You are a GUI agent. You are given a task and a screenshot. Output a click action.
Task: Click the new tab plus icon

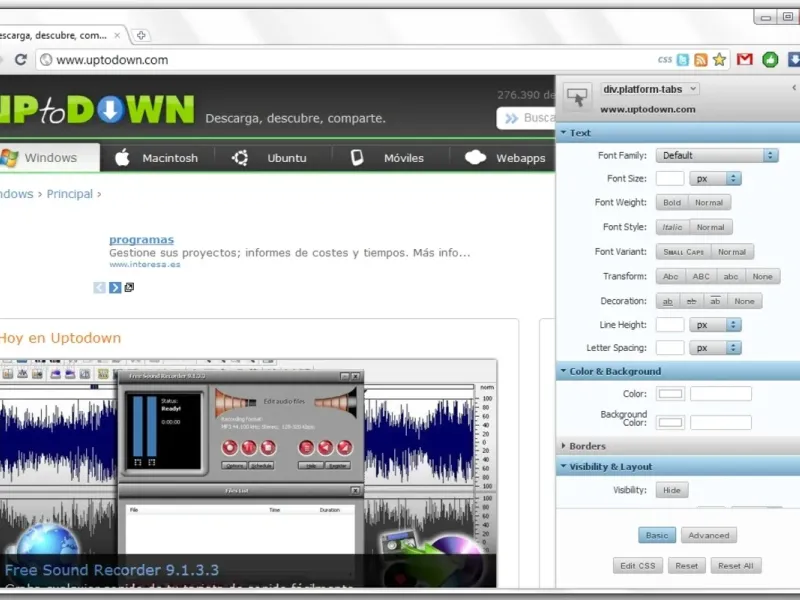coord(141,35)
